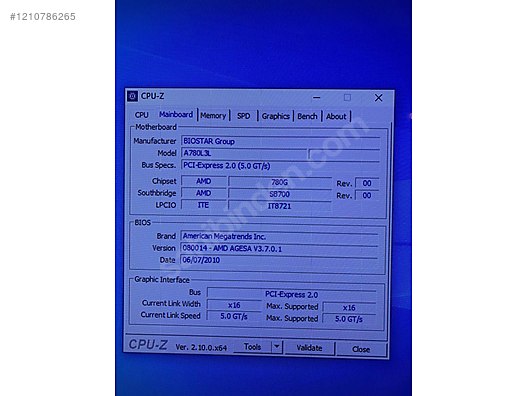Click BIOS Brand American Megatrends Inc.

pos(279,236)
